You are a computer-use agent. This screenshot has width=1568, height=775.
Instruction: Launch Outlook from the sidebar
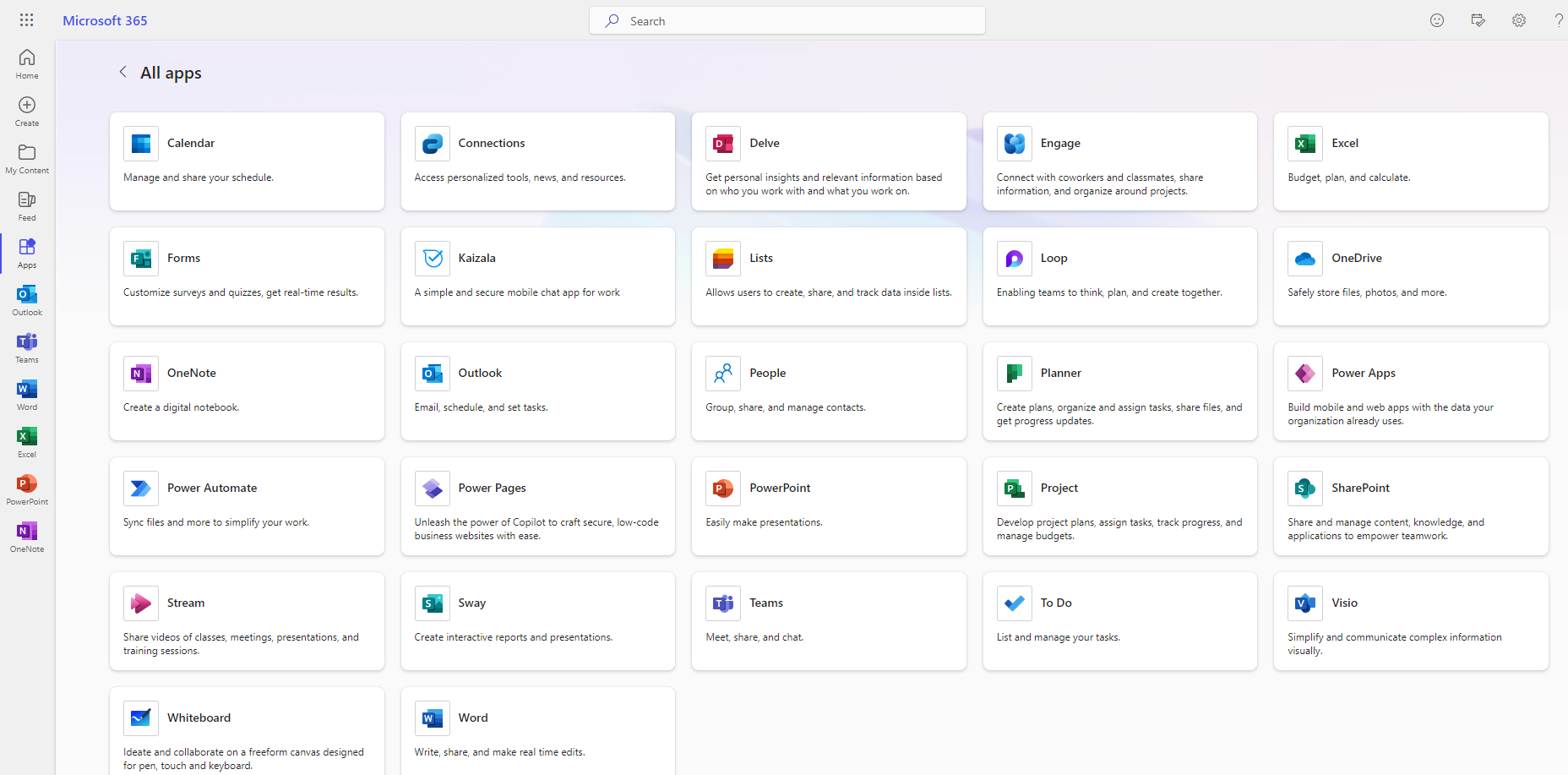27,301
